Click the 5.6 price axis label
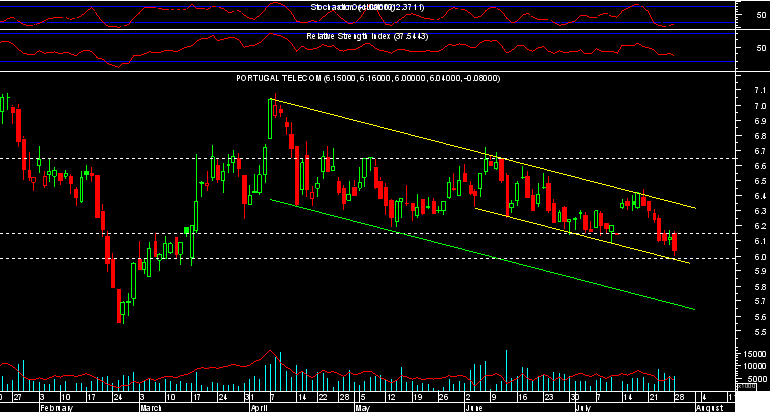This screenshot has width=770, height=412. point(759,317)
